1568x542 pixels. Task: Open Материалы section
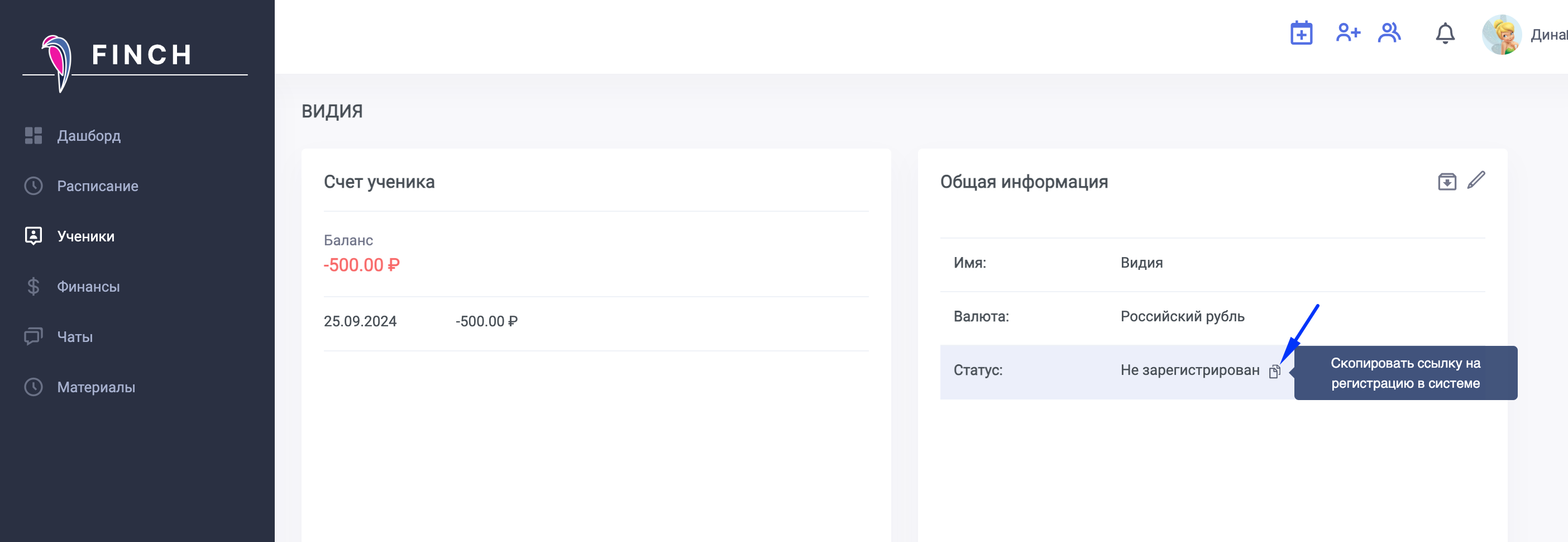point(96,387)
